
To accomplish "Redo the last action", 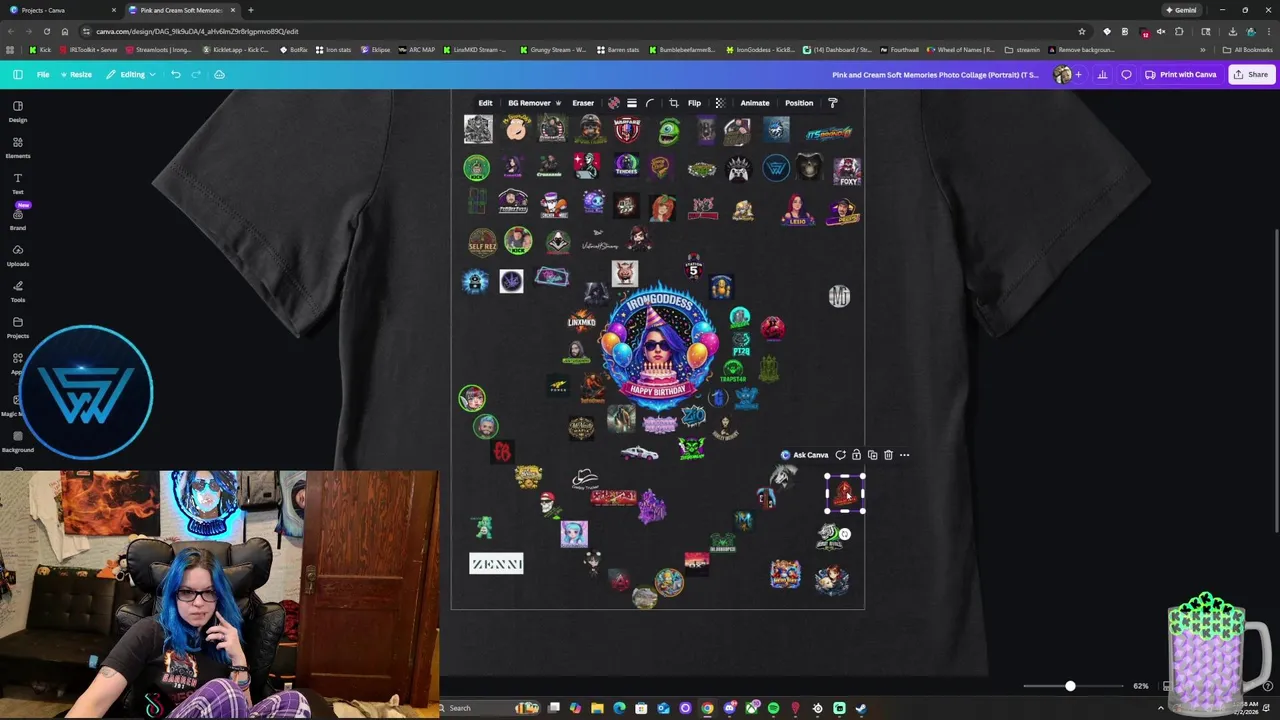I will point(196,74).
